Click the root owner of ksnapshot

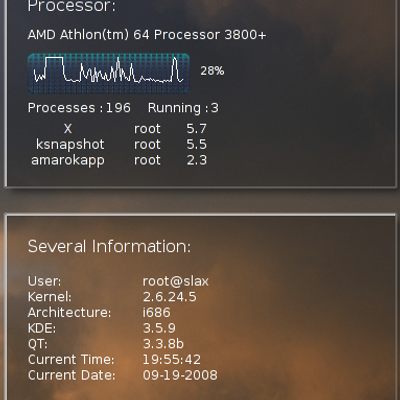(x=147, y=145)
